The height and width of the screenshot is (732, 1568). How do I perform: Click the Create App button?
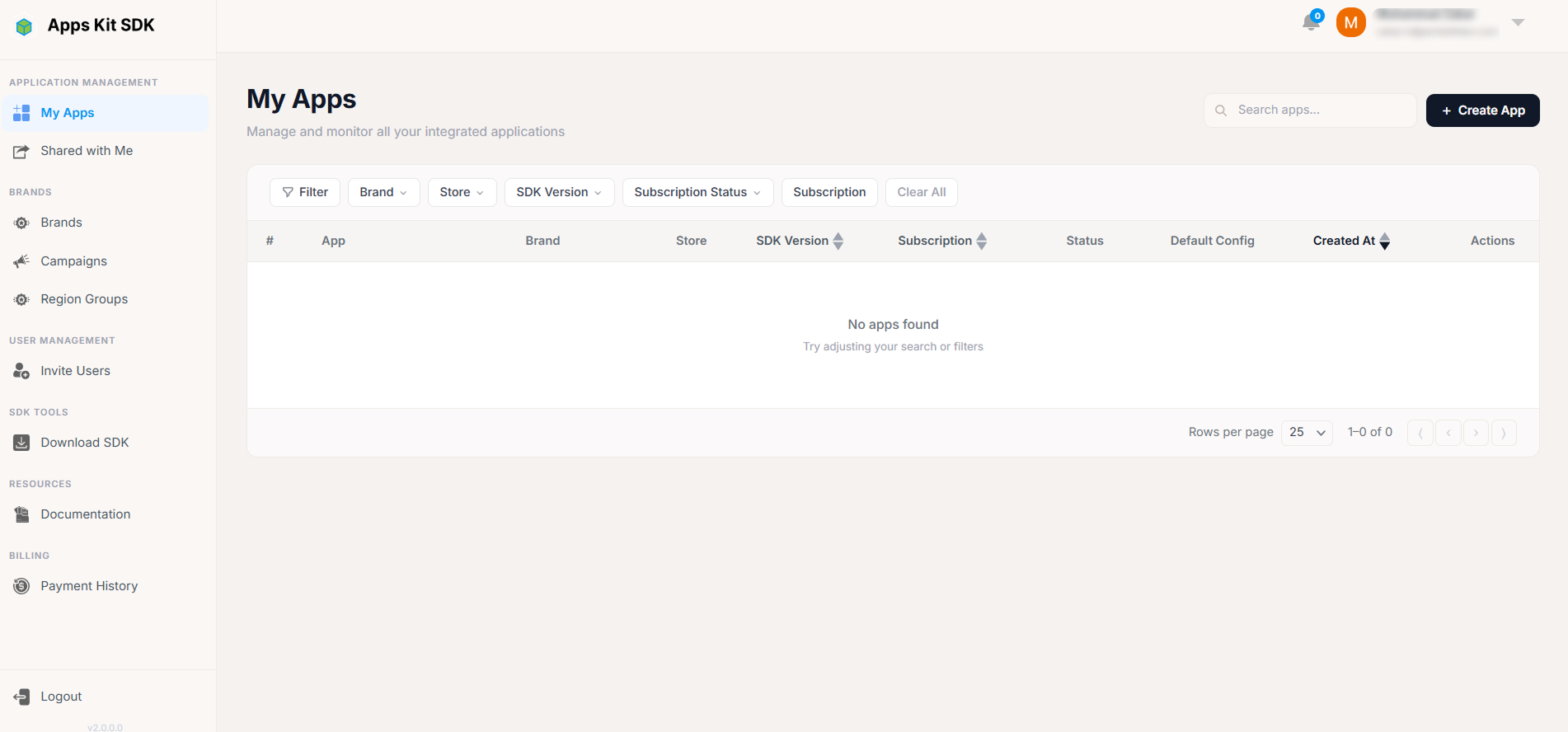[1482, 110]
